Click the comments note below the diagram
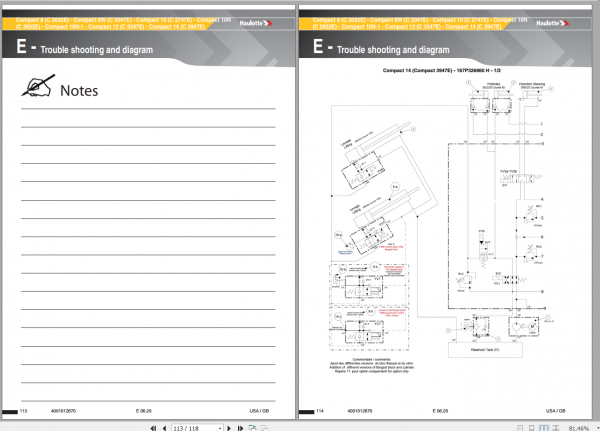 372,365
